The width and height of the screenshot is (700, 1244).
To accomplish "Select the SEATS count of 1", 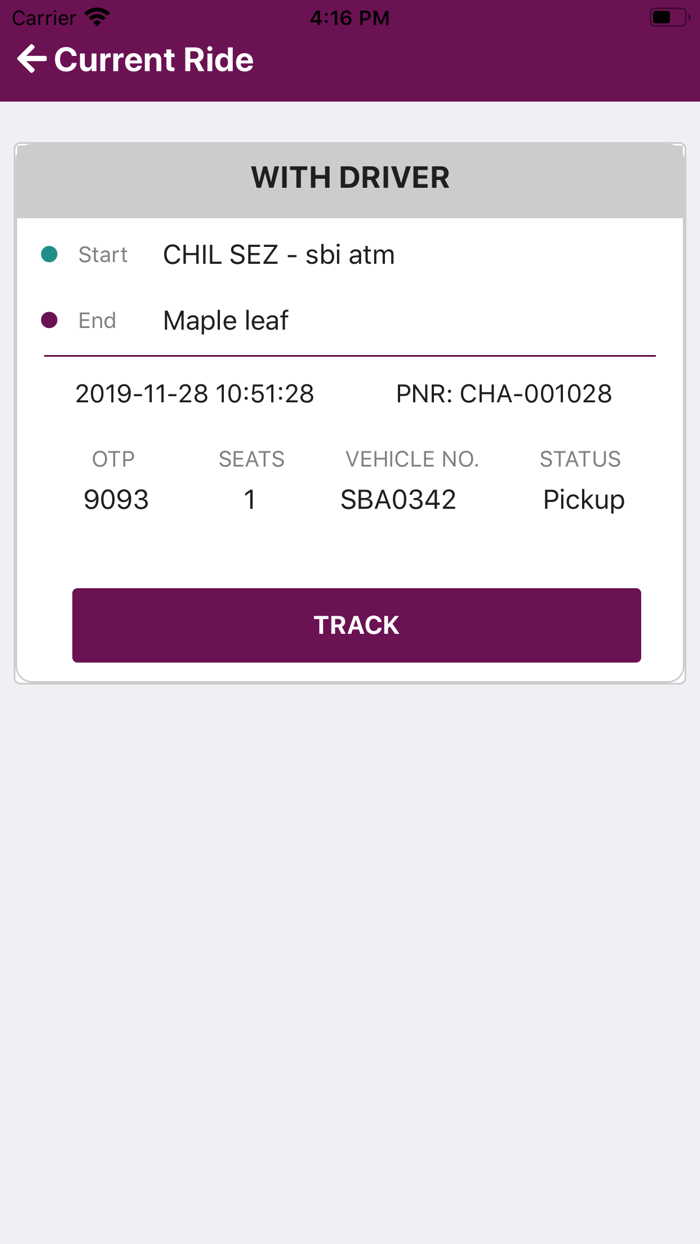I will pos(250,499).
